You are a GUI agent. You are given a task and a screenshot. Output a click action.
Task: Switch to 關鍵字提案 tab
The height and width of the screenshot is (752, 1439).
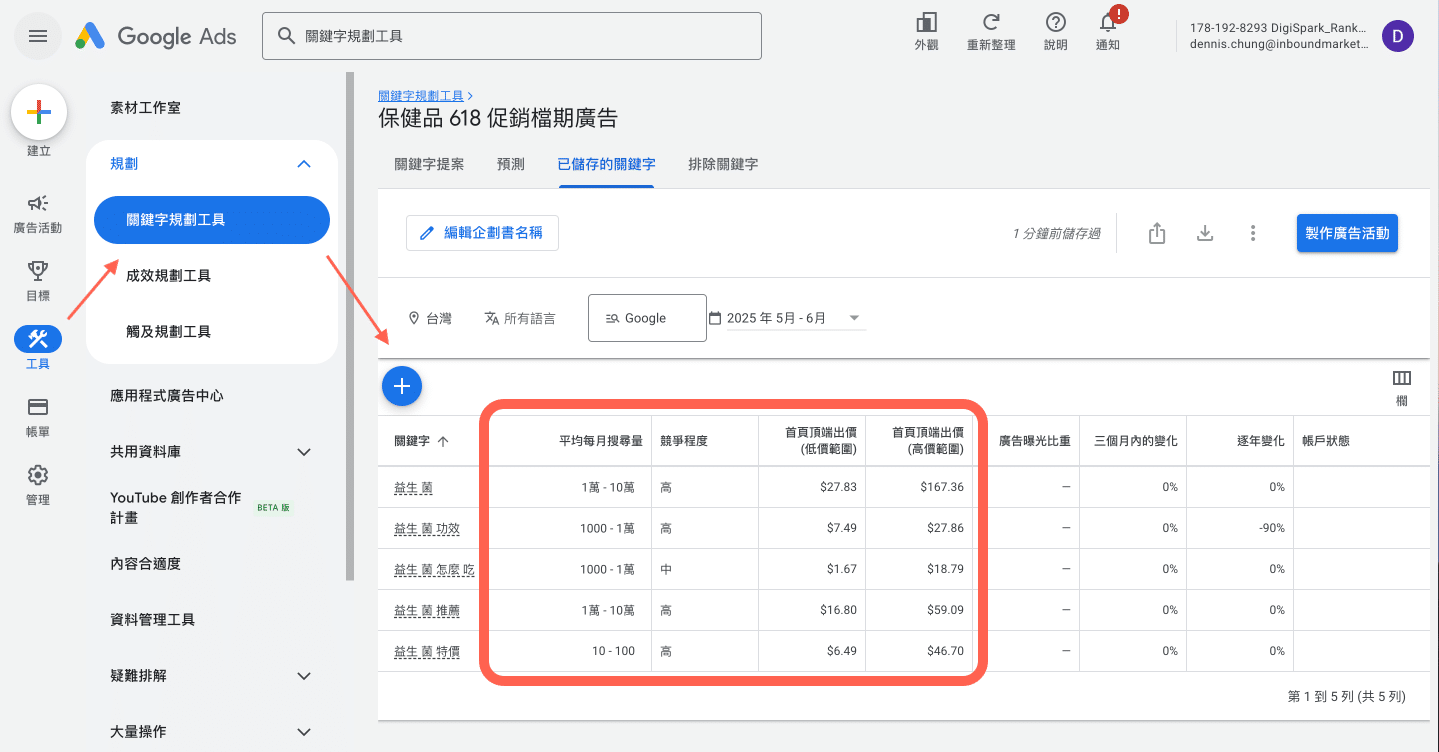pyautogui.click(x=429, y=164)
